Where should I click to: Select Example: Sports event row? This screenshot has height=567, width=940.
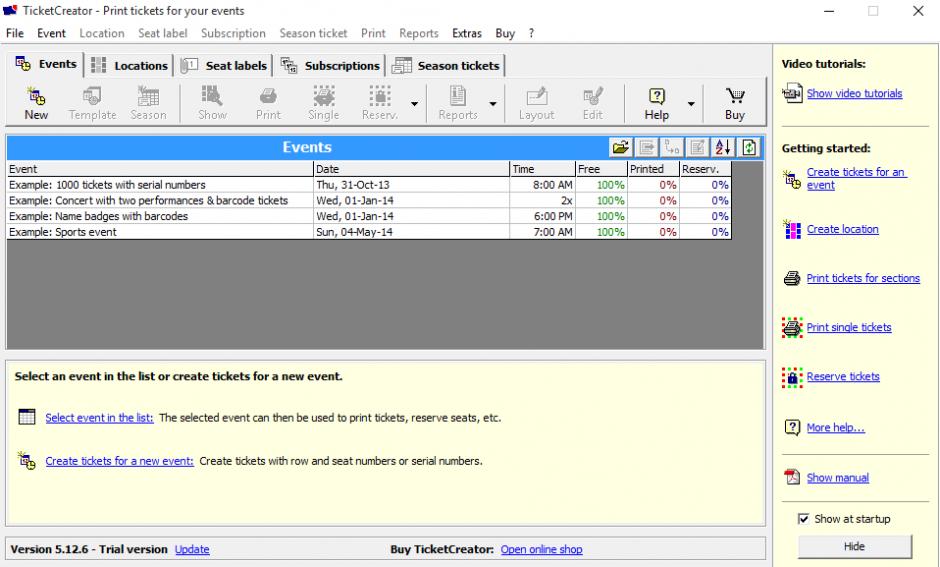pos(369,232)
